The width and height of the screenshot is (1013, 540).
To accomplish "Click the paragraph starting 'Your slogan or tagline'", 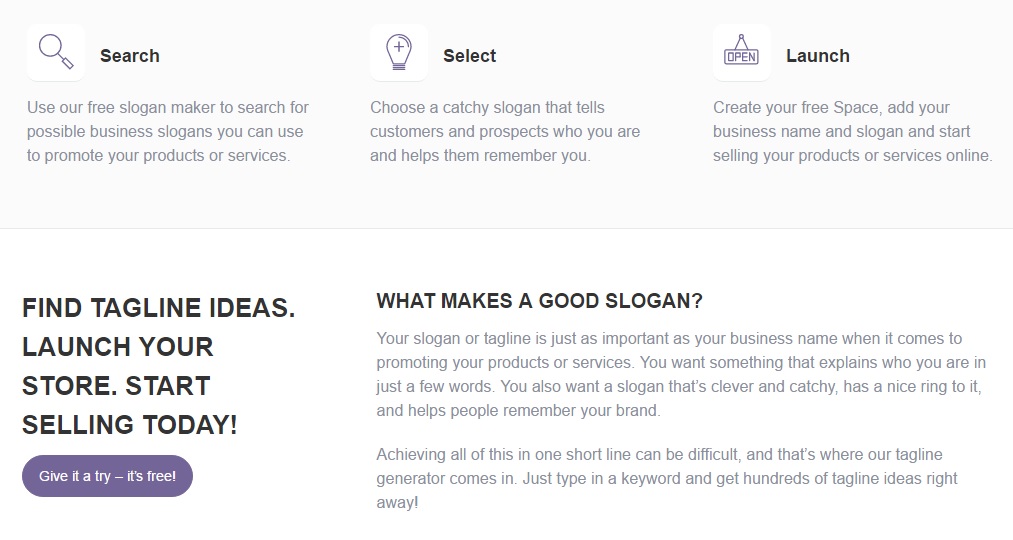I will point(680,374).
